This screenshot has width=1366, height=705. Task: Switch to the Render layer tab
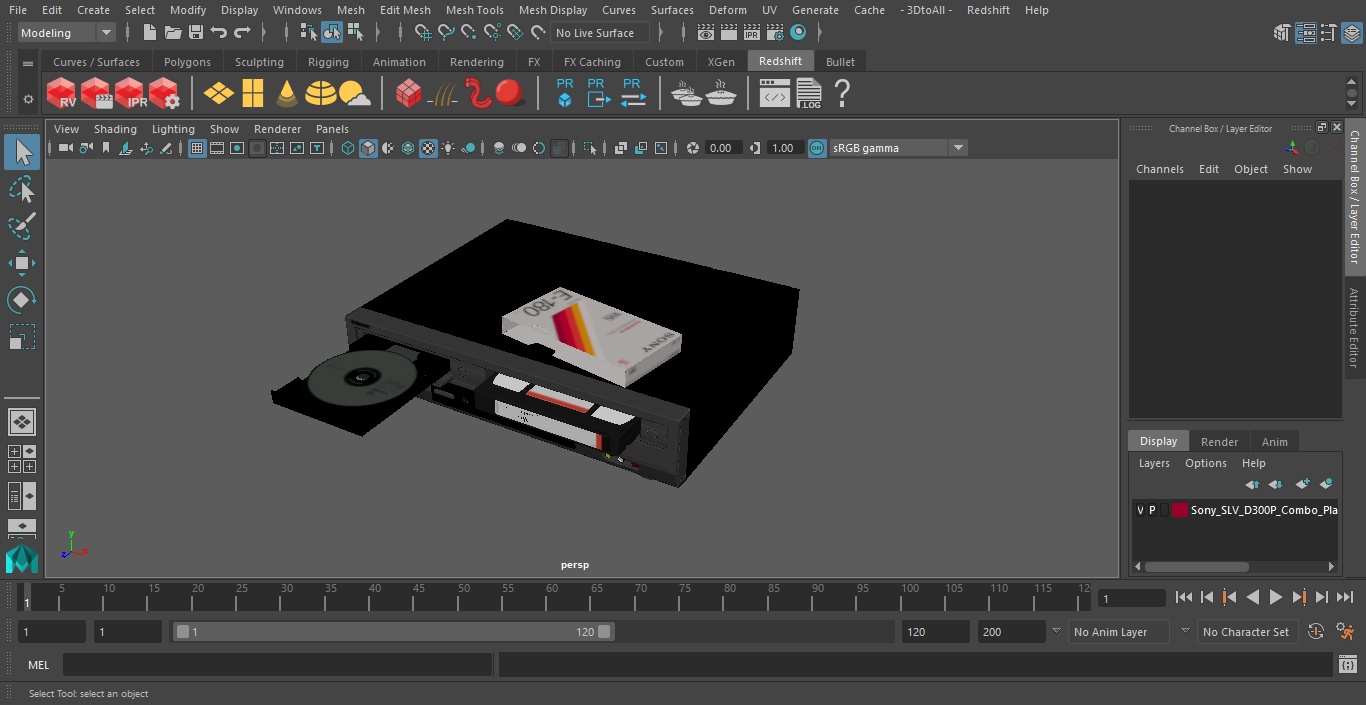1219,442
